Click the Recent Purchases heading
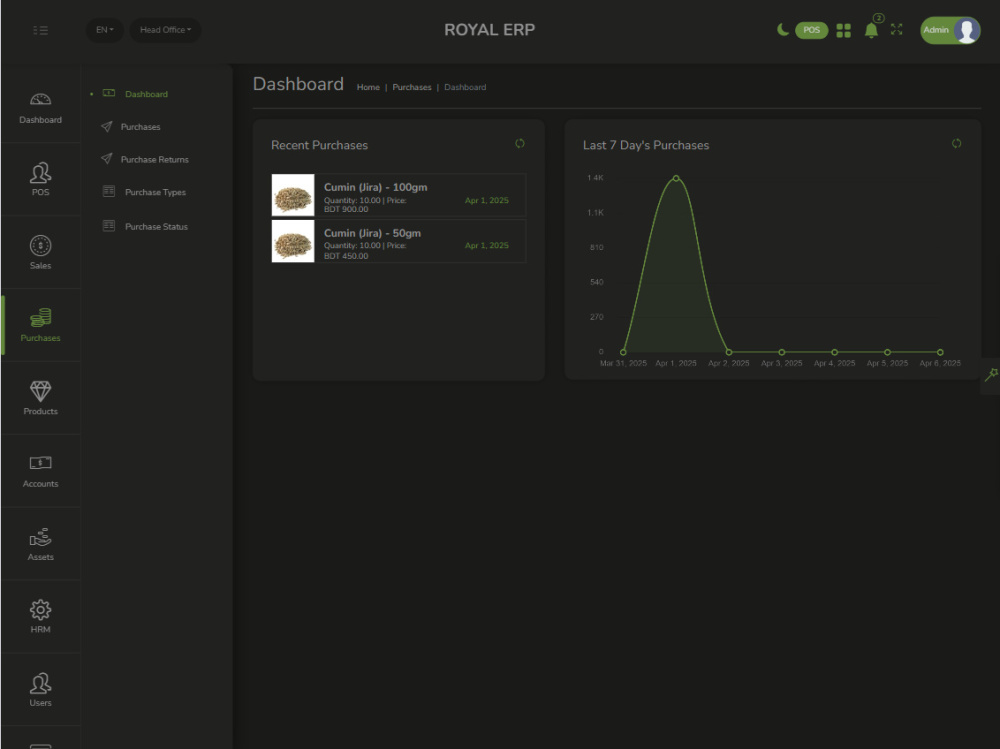The image size is (1000, 749). (320, 145)
